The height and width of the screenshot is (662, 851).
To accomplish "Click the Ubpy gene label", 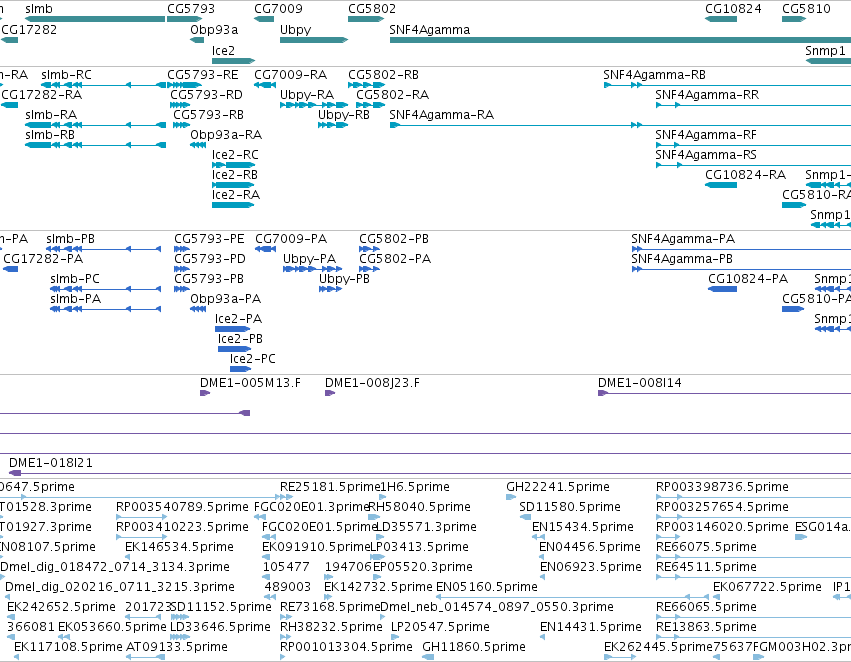I will point(295,29).
